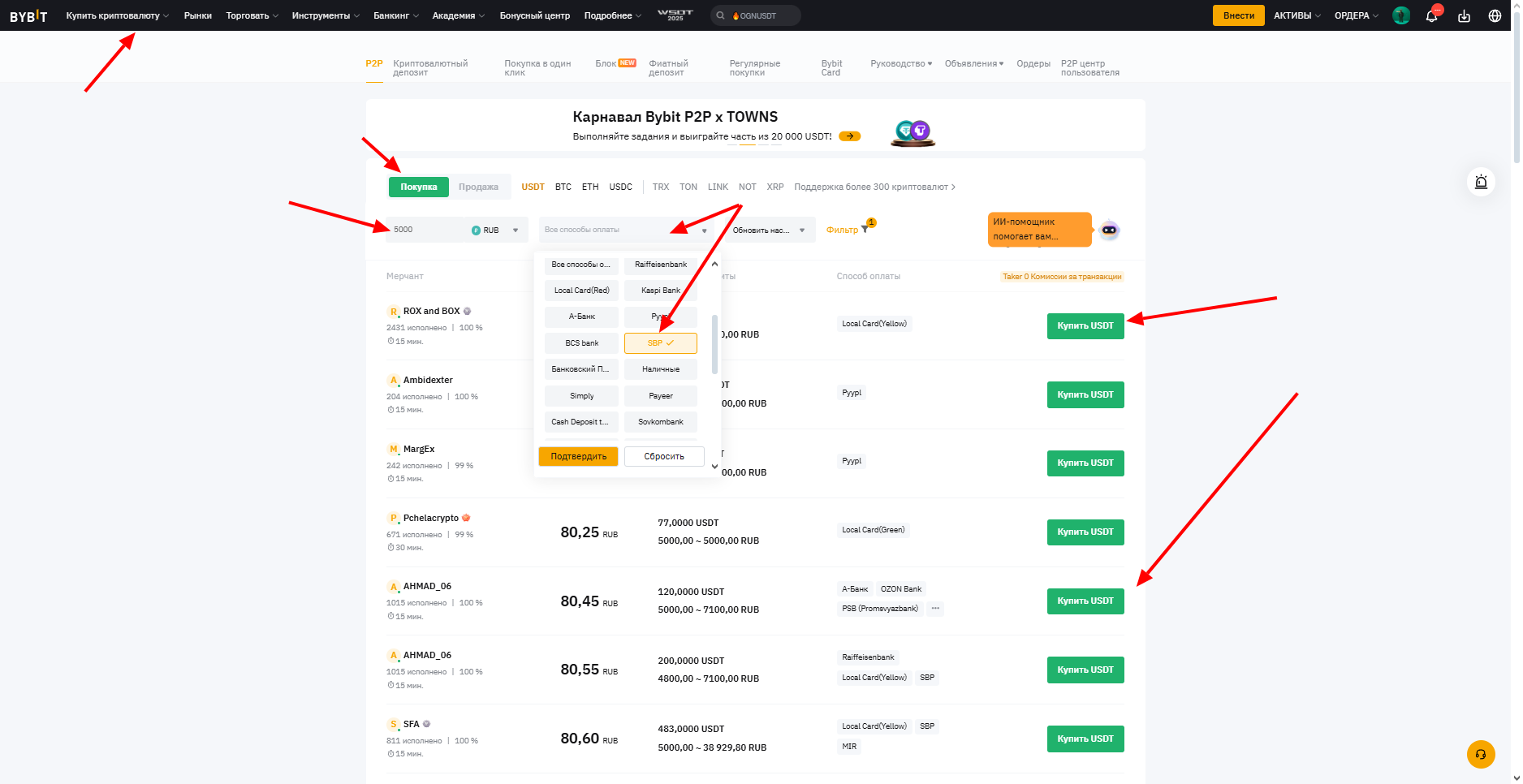This screenshot has height=784, width=1523.
Task: Click the AI assistant robot icon
Action: tap(1109, 230)
